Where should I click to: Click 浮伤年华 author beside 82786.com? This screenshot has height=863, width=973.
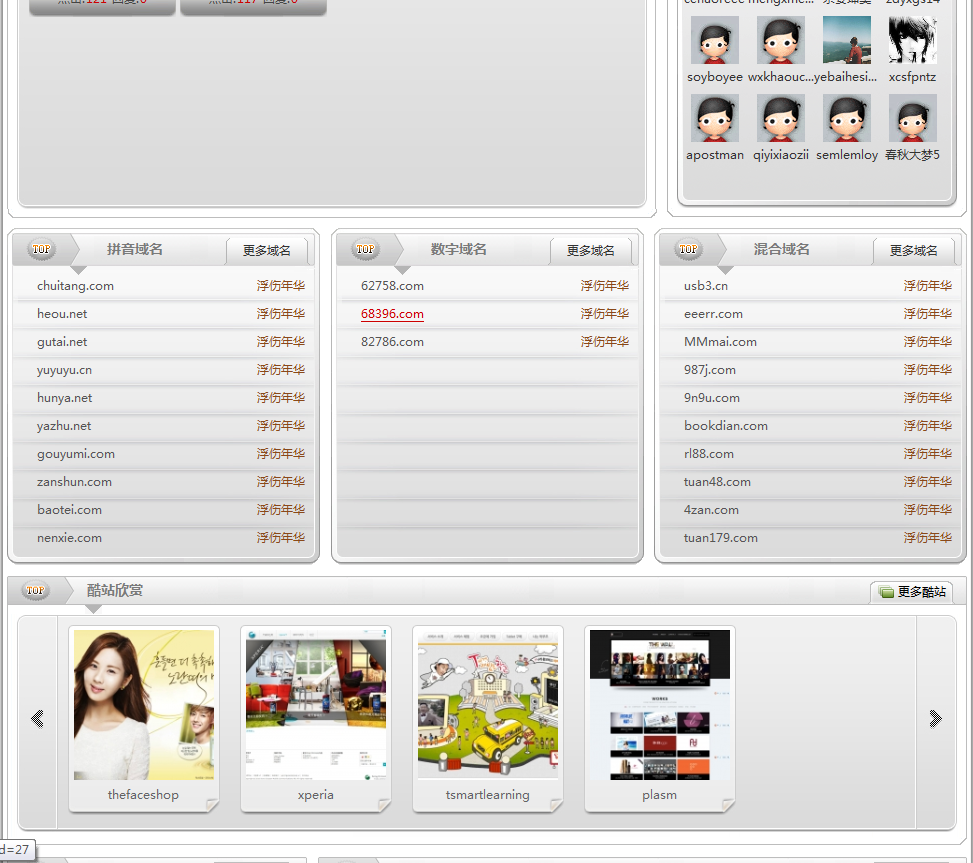point(605,342)
